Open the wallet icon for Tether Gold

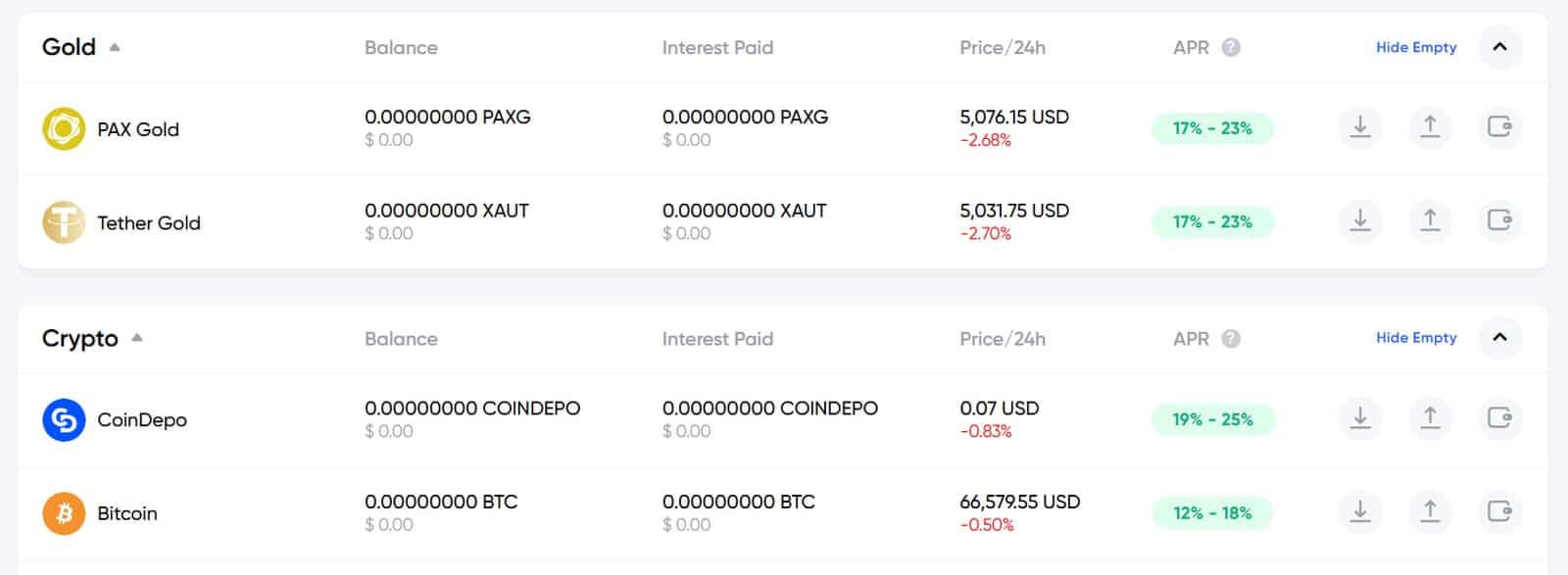pos(1499,221)
